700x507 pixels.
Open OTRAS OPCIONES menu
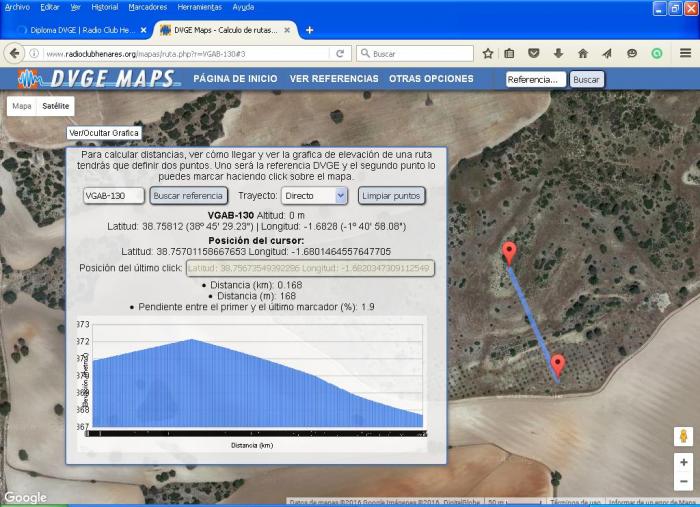point(431,79)
